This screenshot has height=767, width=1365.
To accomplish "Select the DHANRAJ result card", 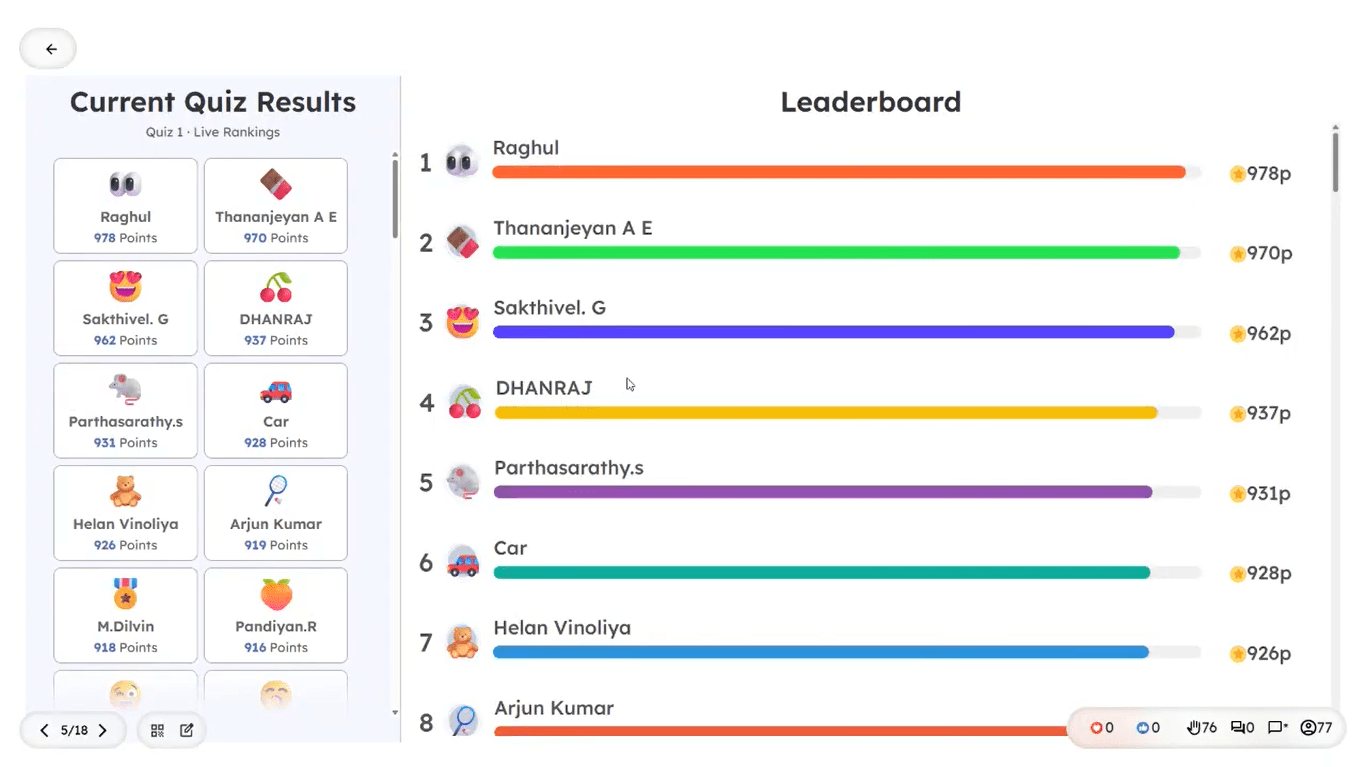I will [x=275, y=308].
